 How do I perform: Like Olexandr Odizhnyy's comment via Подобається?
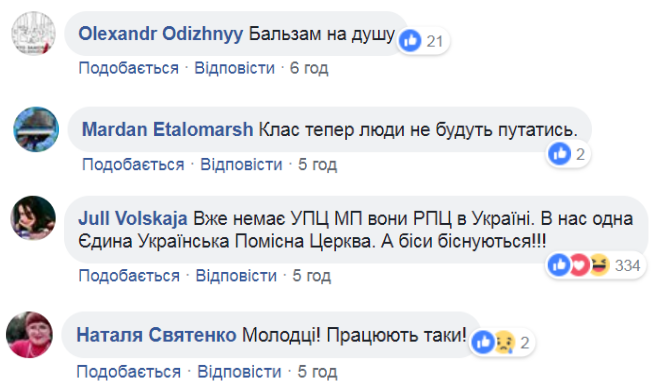[129, 68]
